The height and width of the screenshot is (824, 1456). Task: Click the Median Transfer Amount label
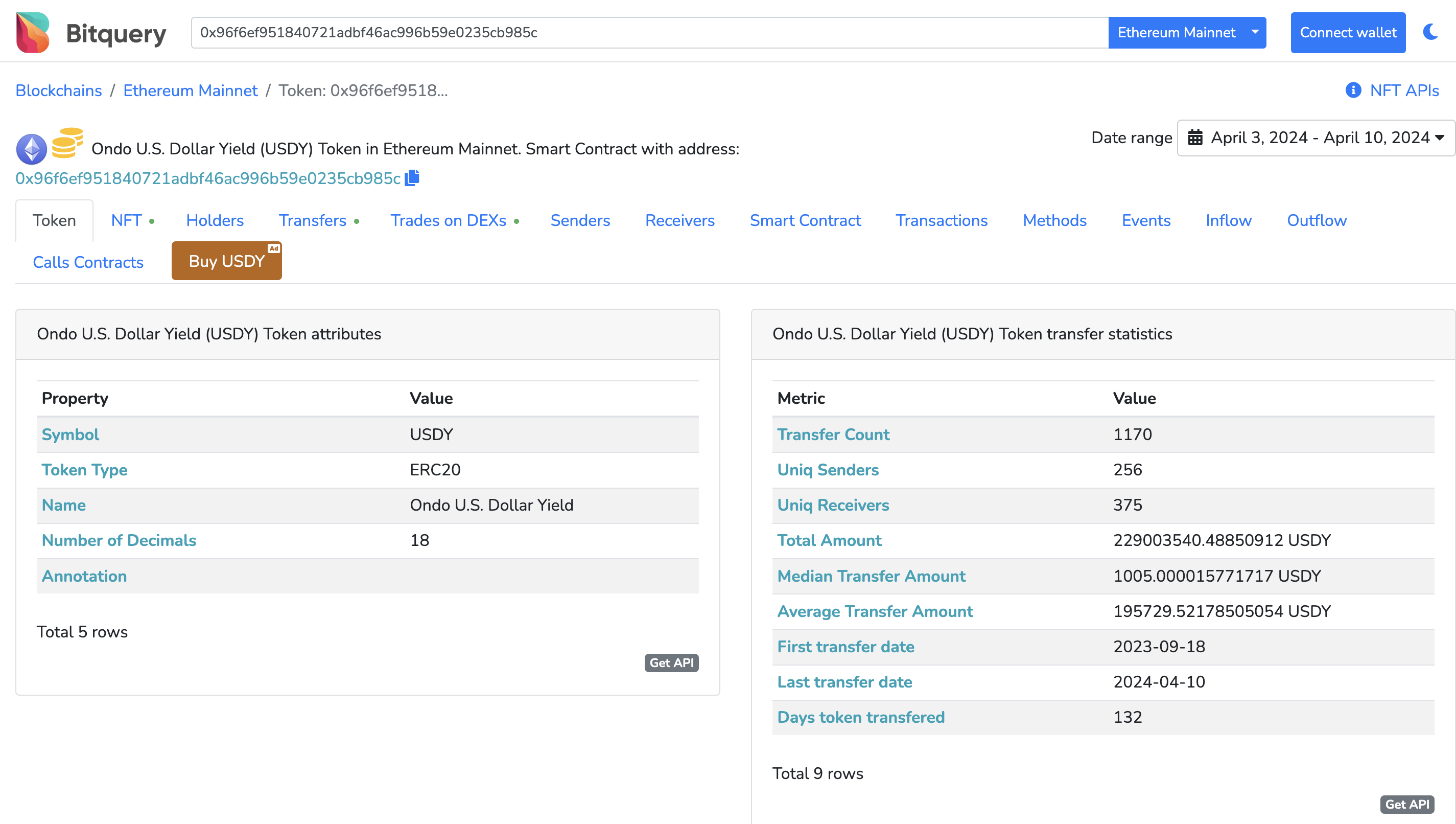click(x=872, y=576)
